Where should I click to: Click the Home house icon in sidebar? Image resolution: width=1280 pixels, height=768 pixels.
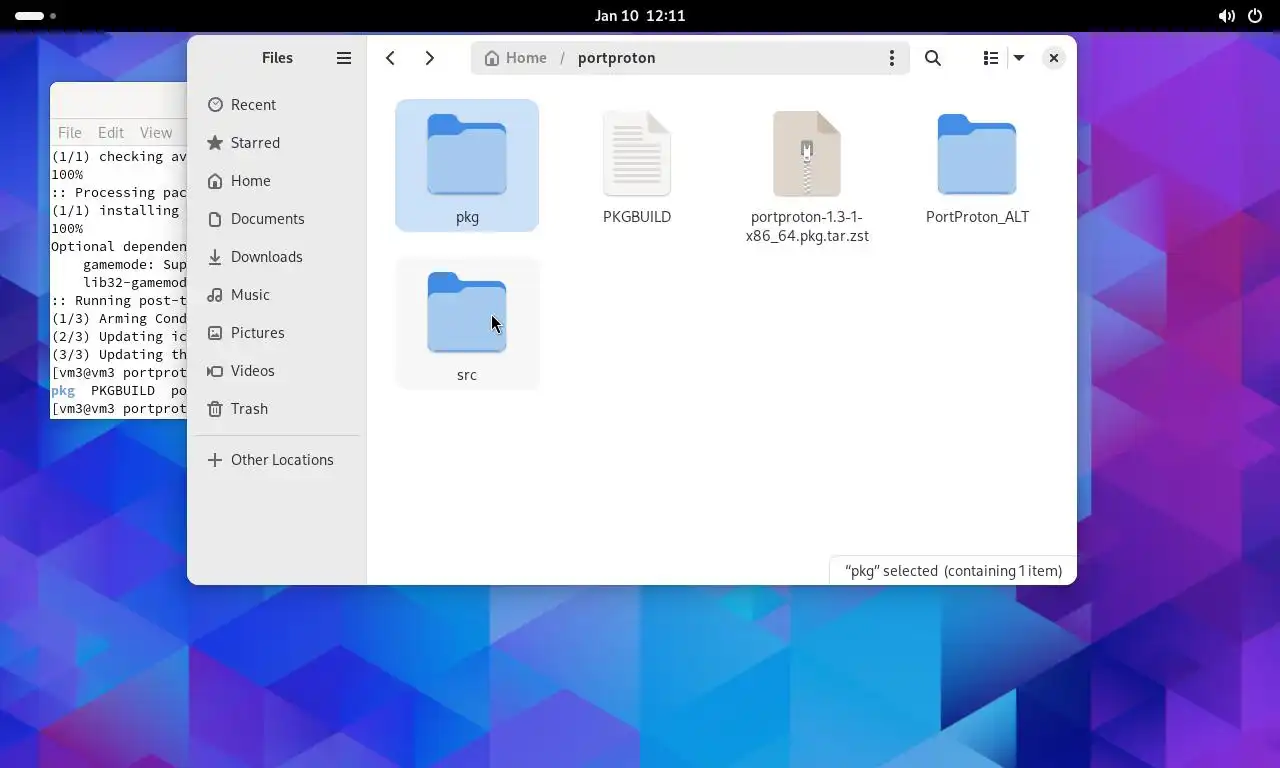tap(215, 181)
